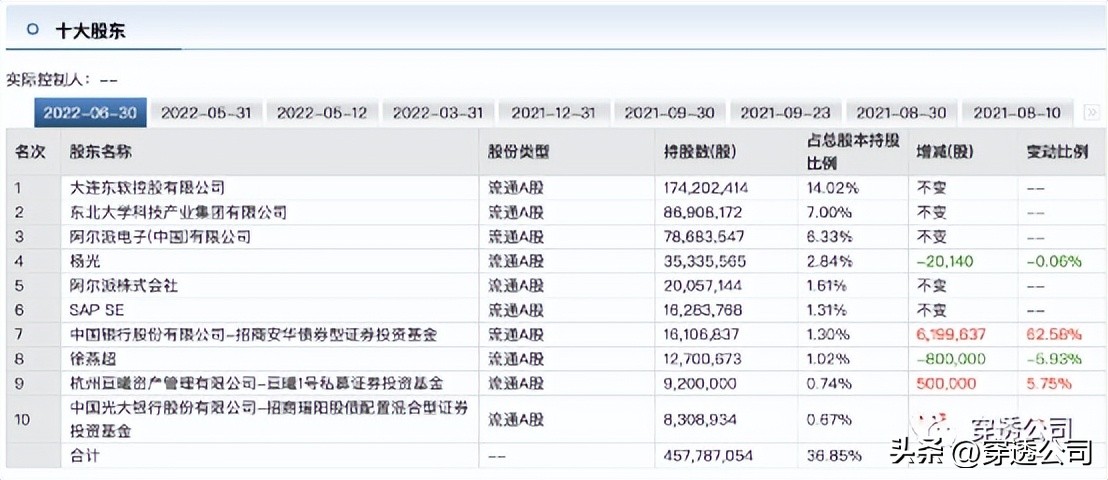Select 中国银行 招商安华债券型 fund row
Image resolution: width=1108 pixels, height=480 pixels.
254,334
